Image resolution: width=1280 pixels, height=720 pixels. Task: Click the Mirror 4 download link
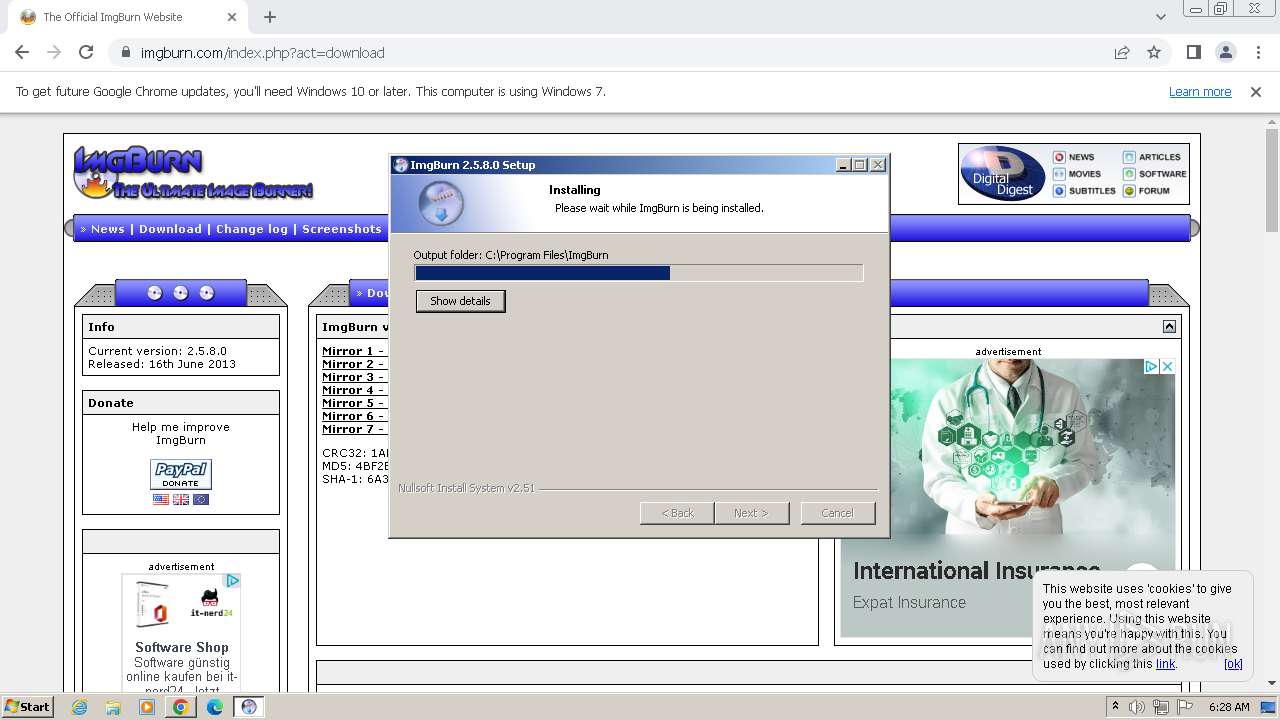tap(353, 390)
